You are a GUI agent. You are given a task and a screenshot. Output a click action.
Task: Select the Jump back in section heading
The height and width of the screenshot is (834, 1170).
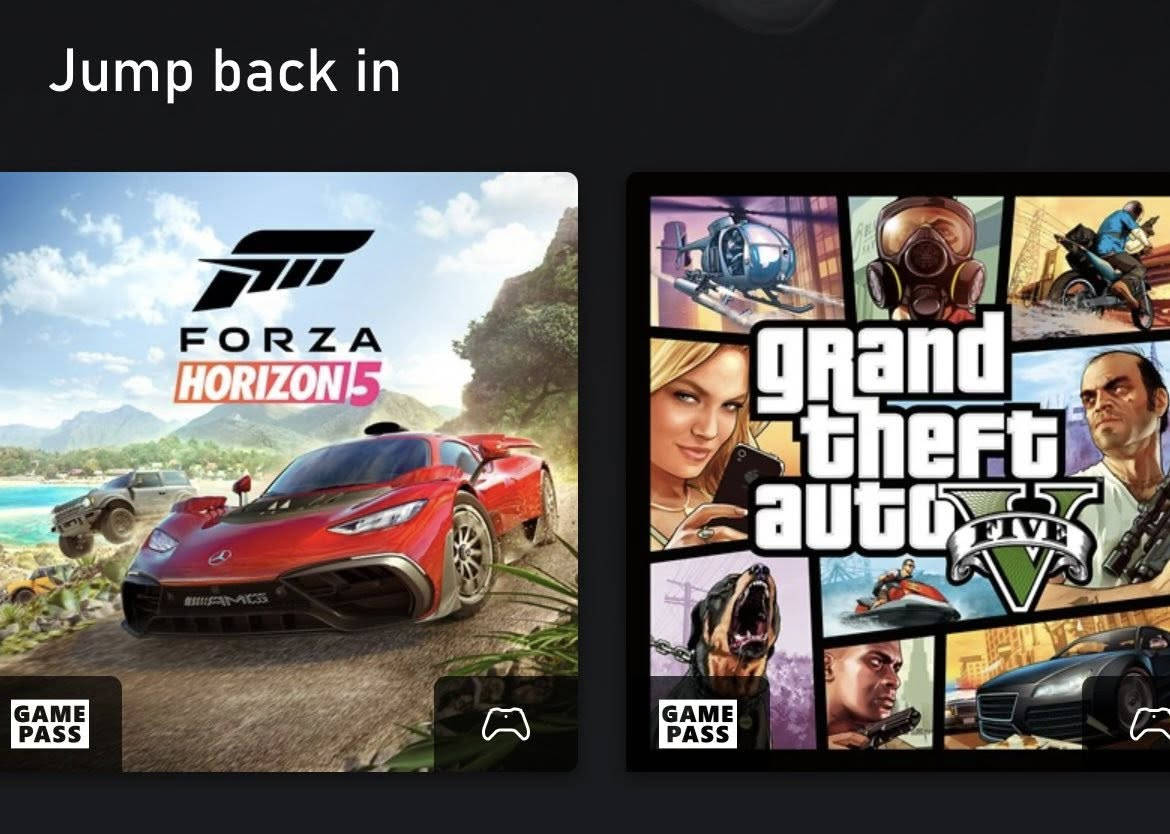coord(225,72)
